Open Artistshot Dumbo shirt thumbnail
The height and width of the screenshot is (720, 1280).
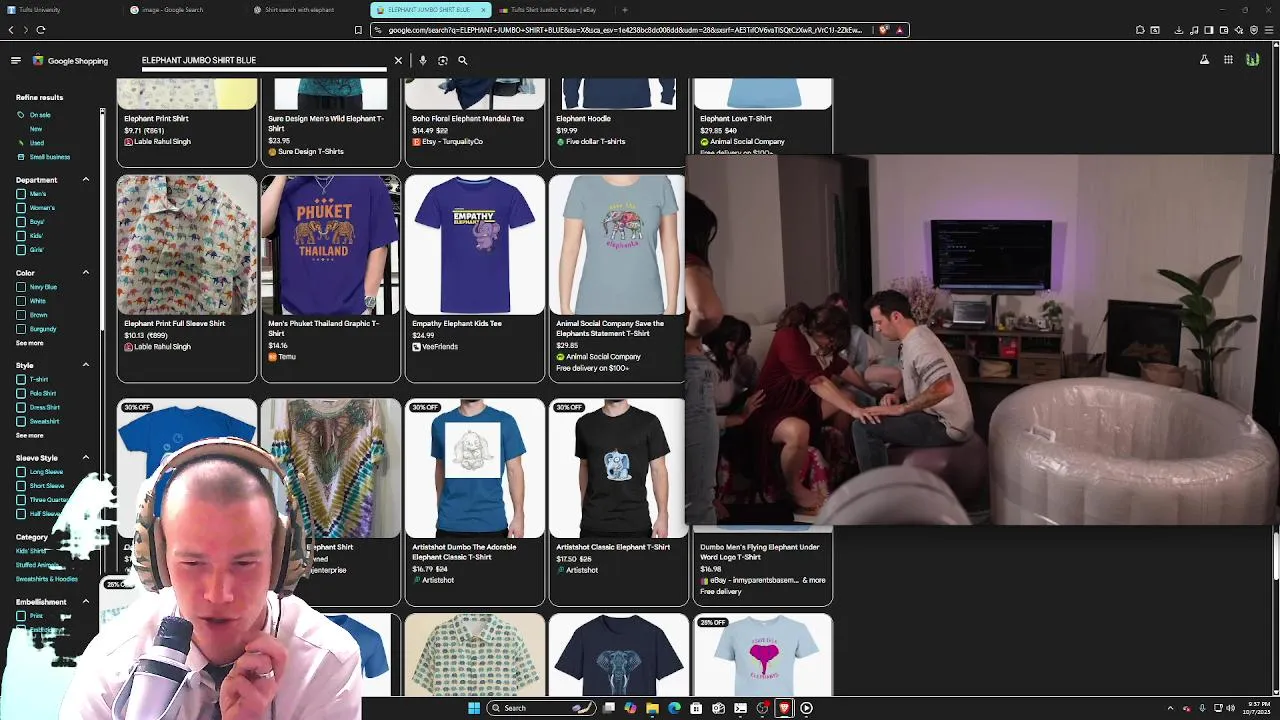point(475,468)
